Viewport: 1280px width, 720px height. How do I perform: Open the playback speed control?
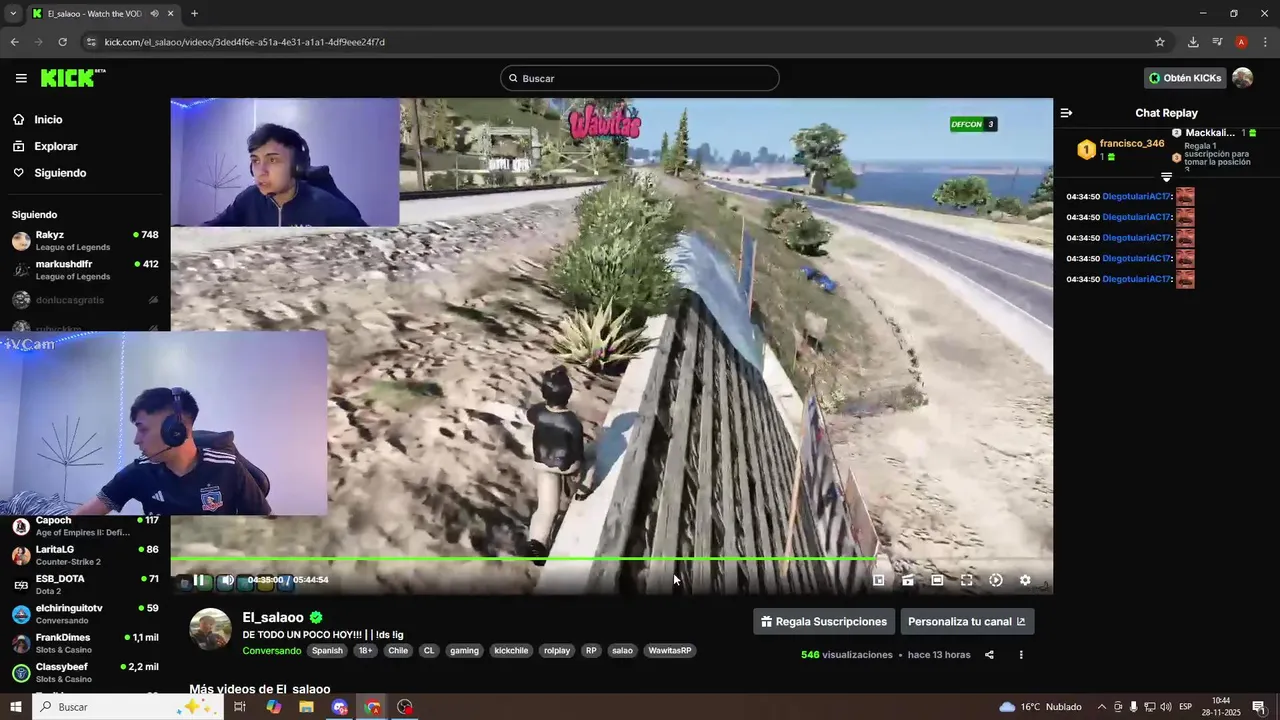996,580
